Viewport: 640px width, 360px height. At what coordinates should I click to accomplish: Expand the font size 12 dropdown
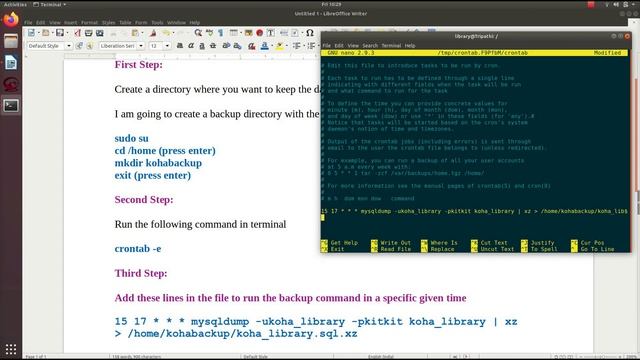167,46
